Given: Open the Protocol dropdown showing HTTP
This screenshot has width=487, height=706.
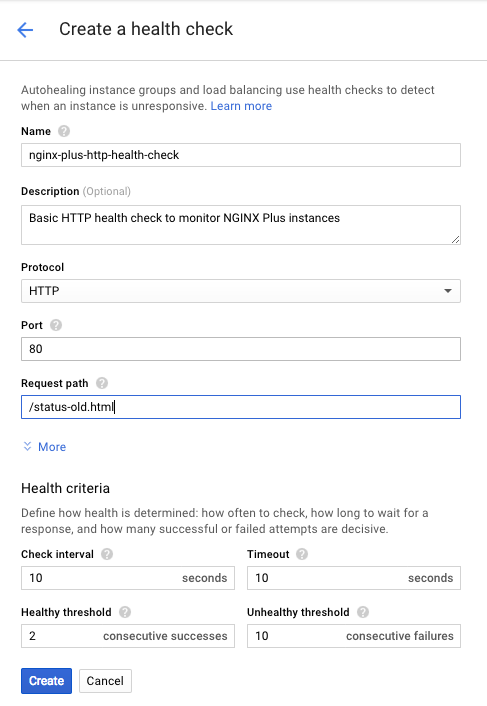Looking at the screenshot, I should point(241,291).
